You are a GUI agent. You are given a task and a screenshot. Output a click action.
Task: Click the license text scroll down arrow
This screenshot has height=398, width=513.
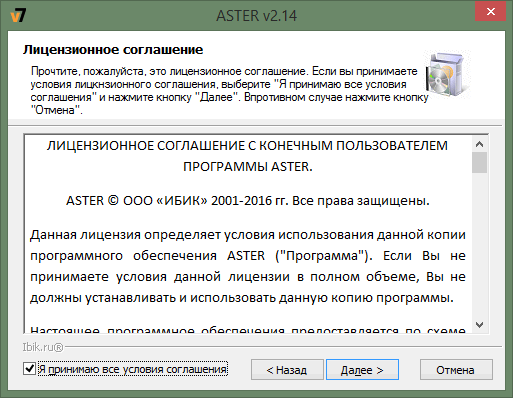(x=480, y=325)
